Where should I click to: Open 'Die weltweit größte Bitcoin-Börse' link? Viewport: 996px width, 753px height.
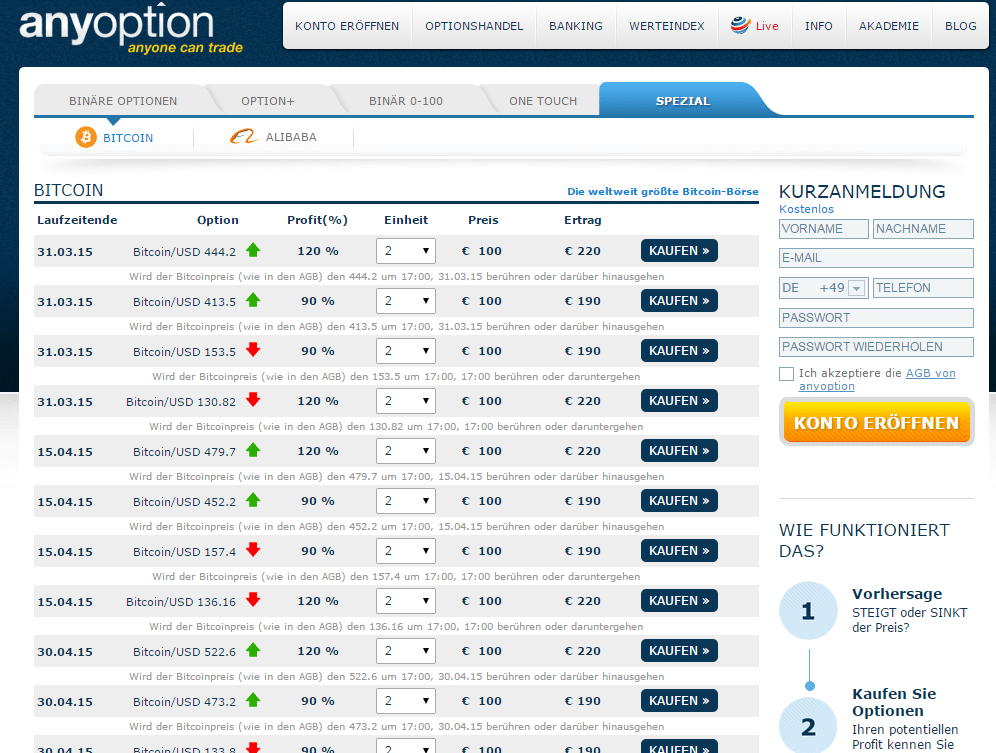663,191
